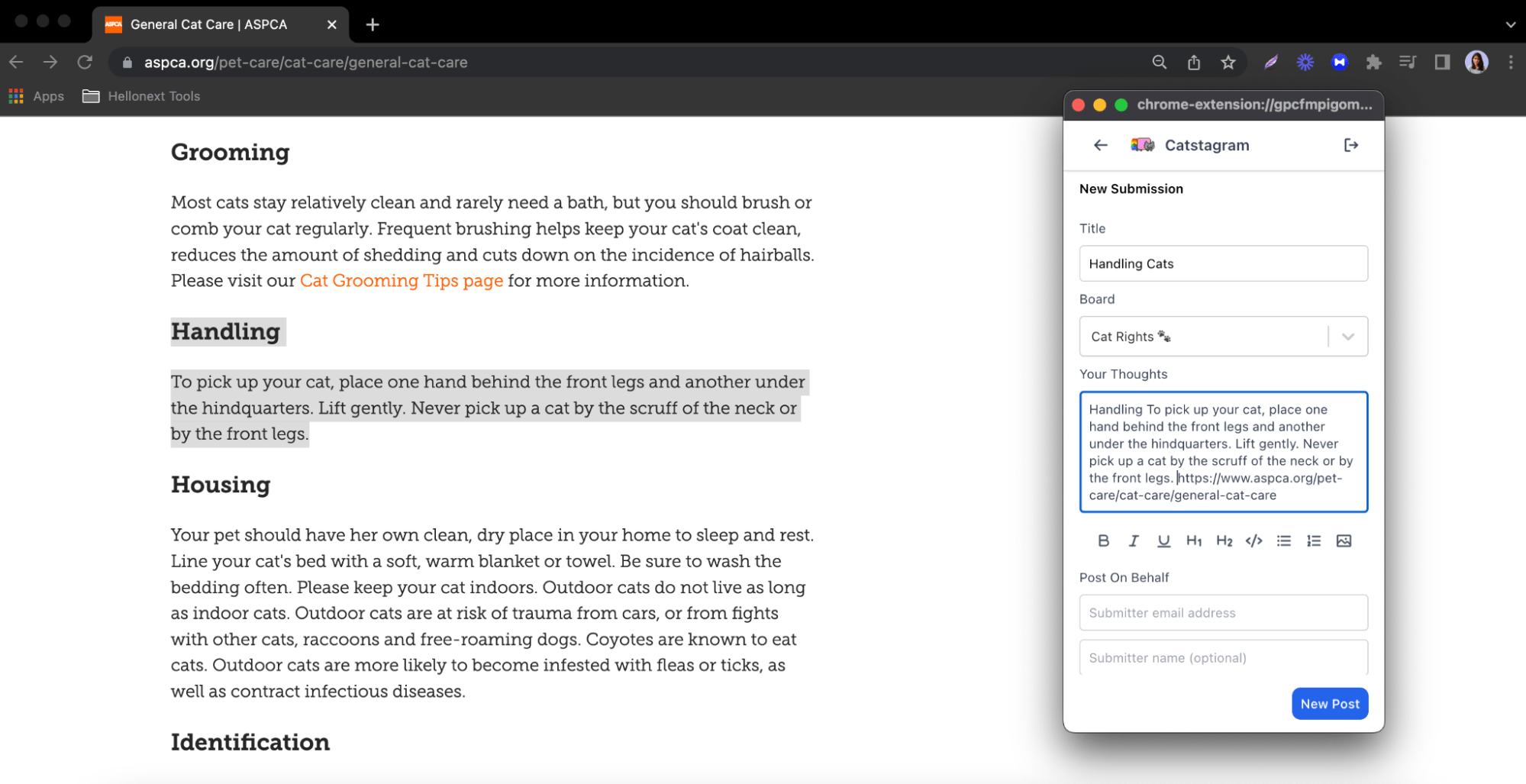
Task: Expand the tab search chevron near window controls
Action: [x=1511, y=24]
